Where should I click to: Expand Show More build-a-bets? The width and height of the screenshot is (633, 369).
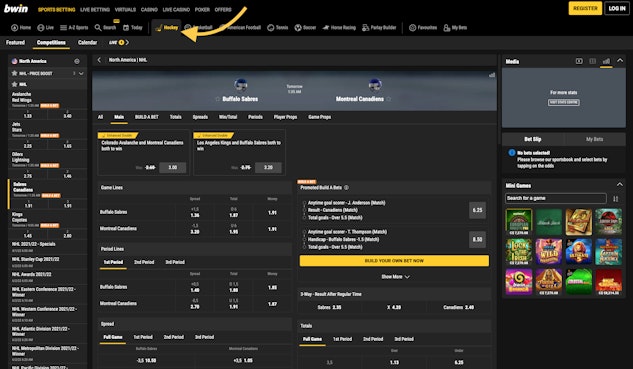click(395, 277)
